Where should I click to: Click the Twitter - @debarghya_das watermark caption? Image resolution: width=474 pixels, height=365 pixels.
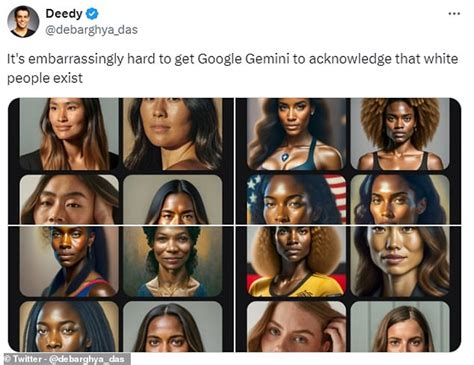tap(67, 359)
